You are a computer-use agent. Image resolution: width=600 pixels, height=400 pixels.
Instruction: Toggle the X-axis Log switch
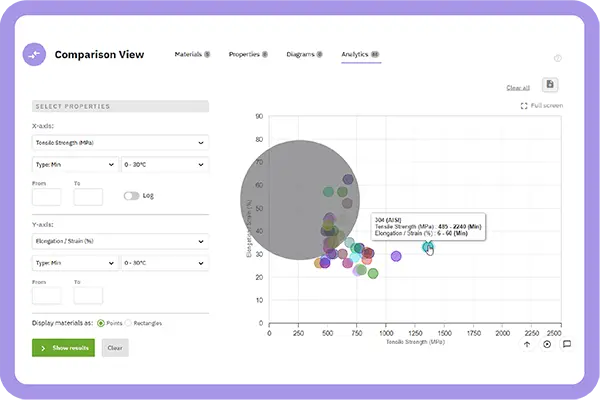[131, 196]
